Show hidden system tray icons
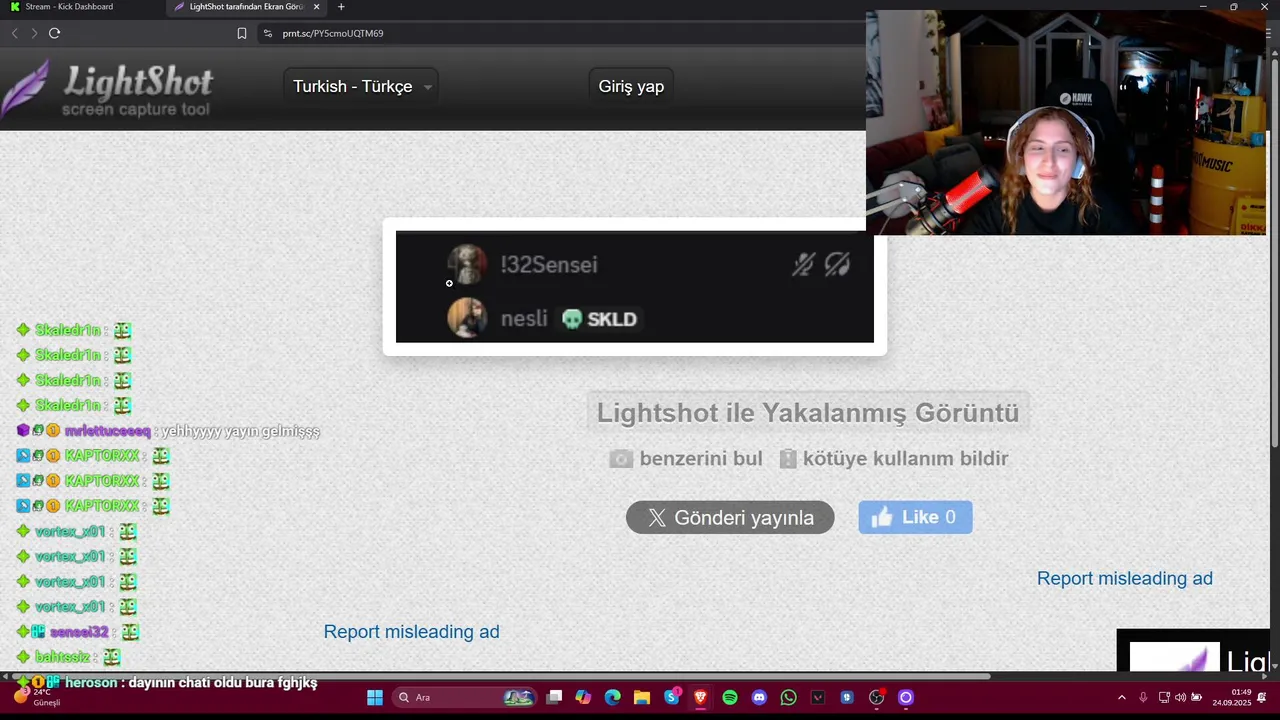 1122,697
